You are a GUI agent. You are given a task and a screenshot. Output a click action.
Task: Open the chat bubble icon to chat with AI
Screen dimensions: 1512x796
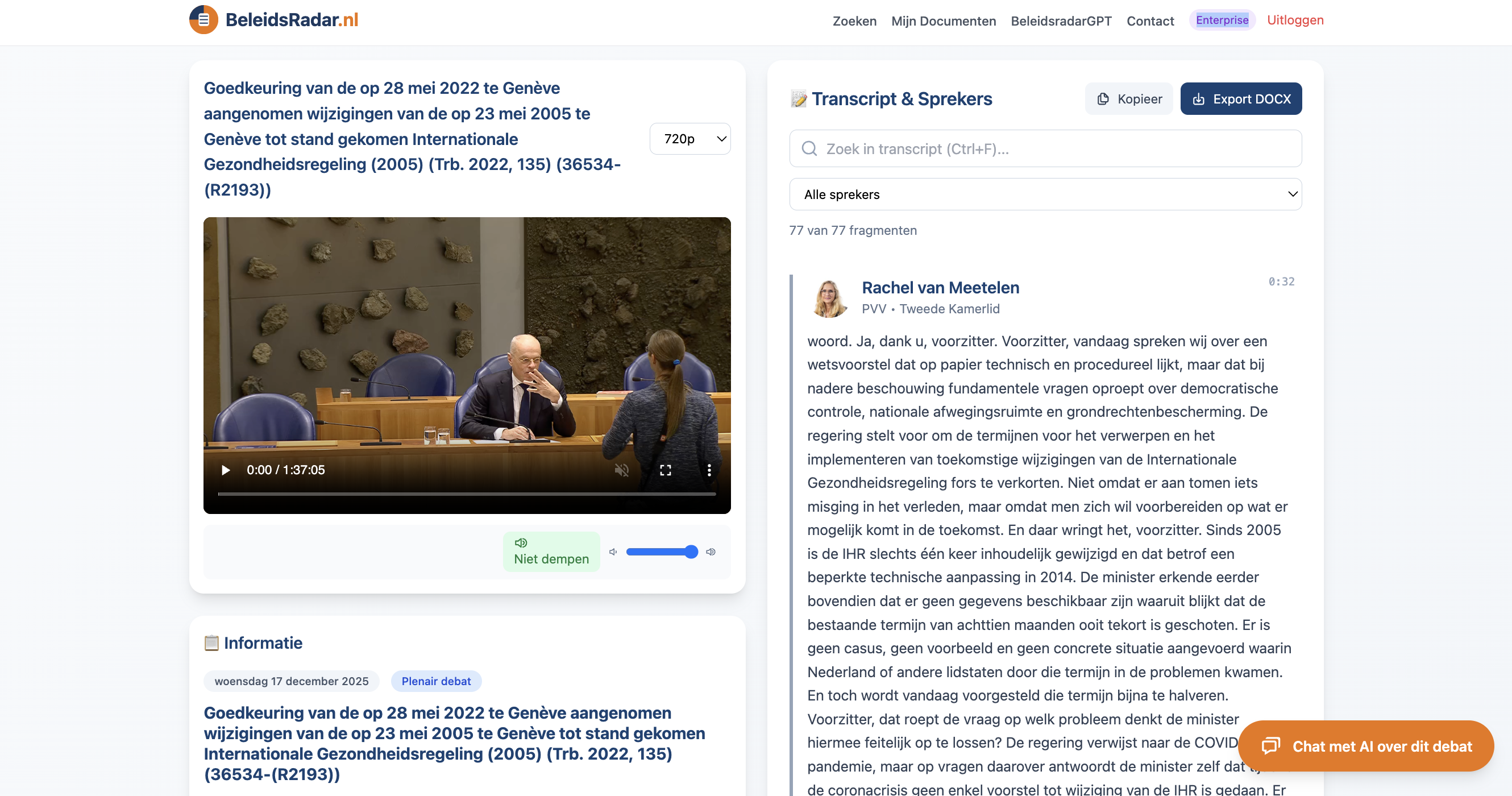[x=1273, y=746]
